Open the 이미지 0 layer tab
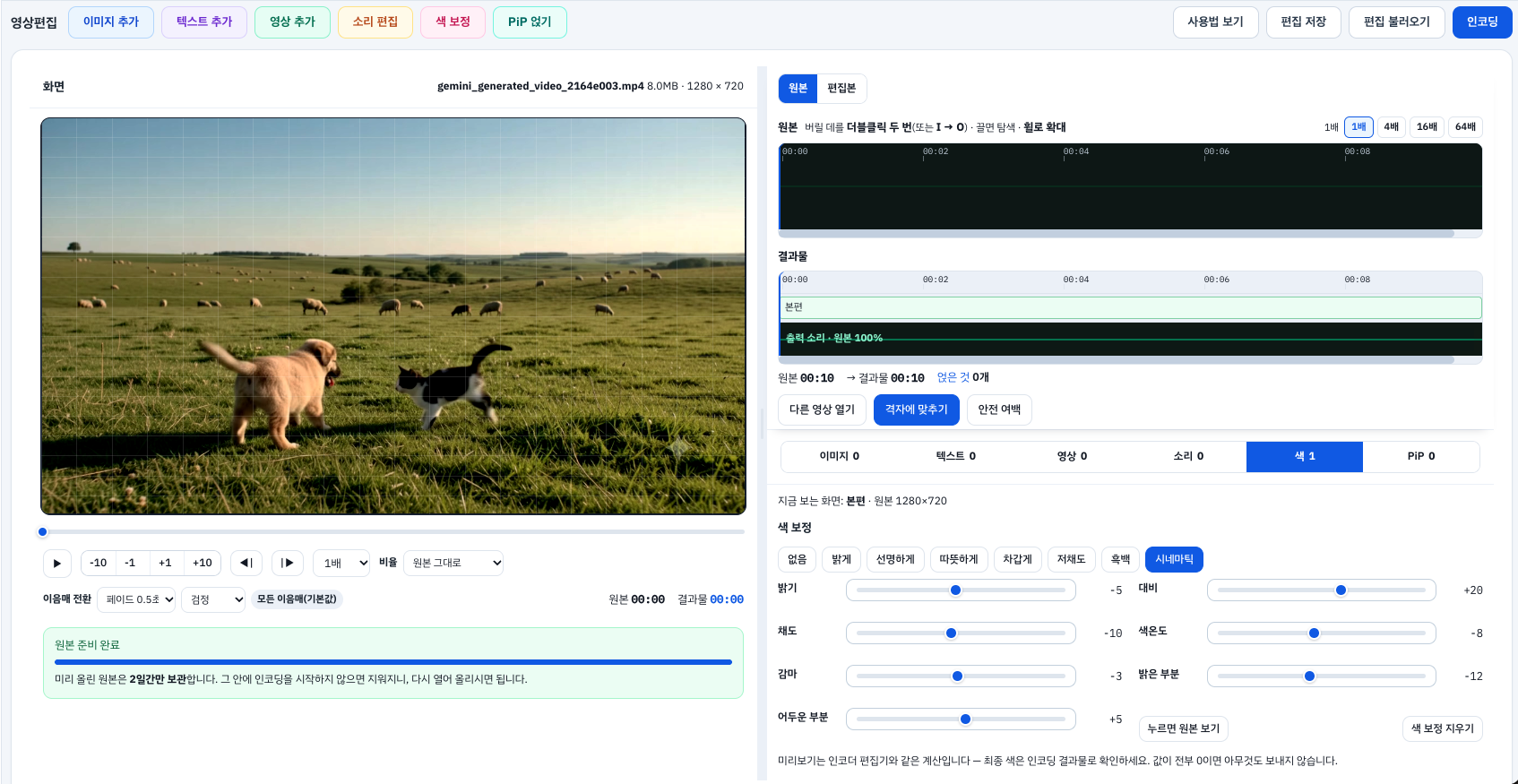Screen dimensions: 1518x784 [839, 456]
